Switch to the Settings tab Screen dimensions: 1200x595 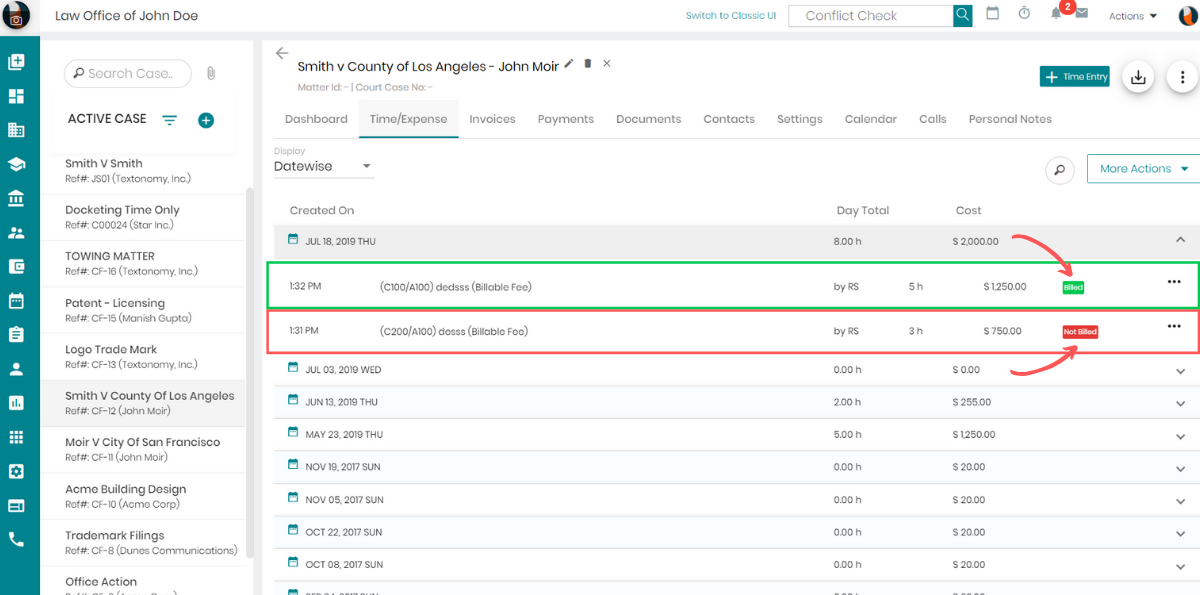800,119
